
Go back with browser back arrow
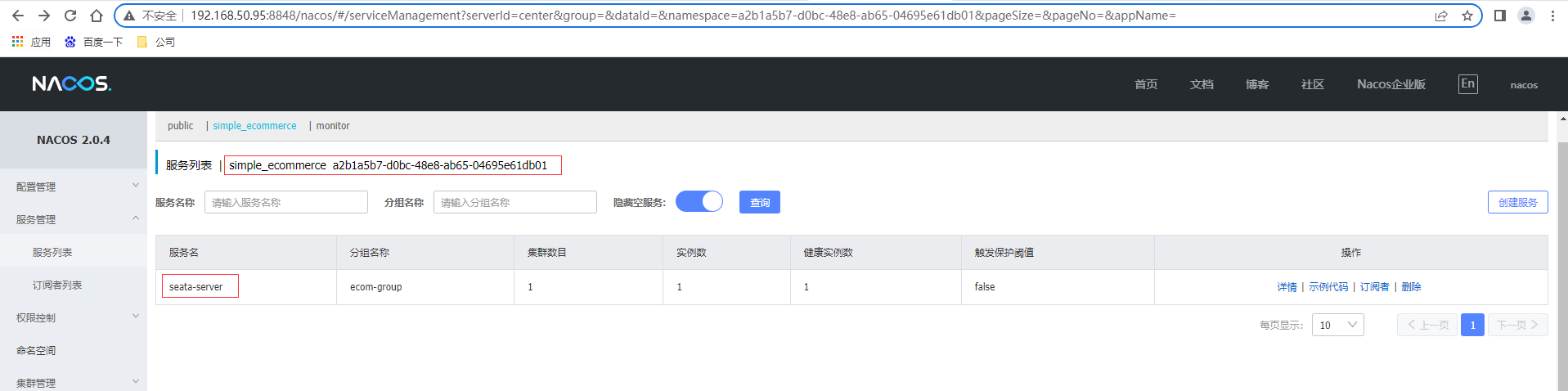(x=18, y=16)
